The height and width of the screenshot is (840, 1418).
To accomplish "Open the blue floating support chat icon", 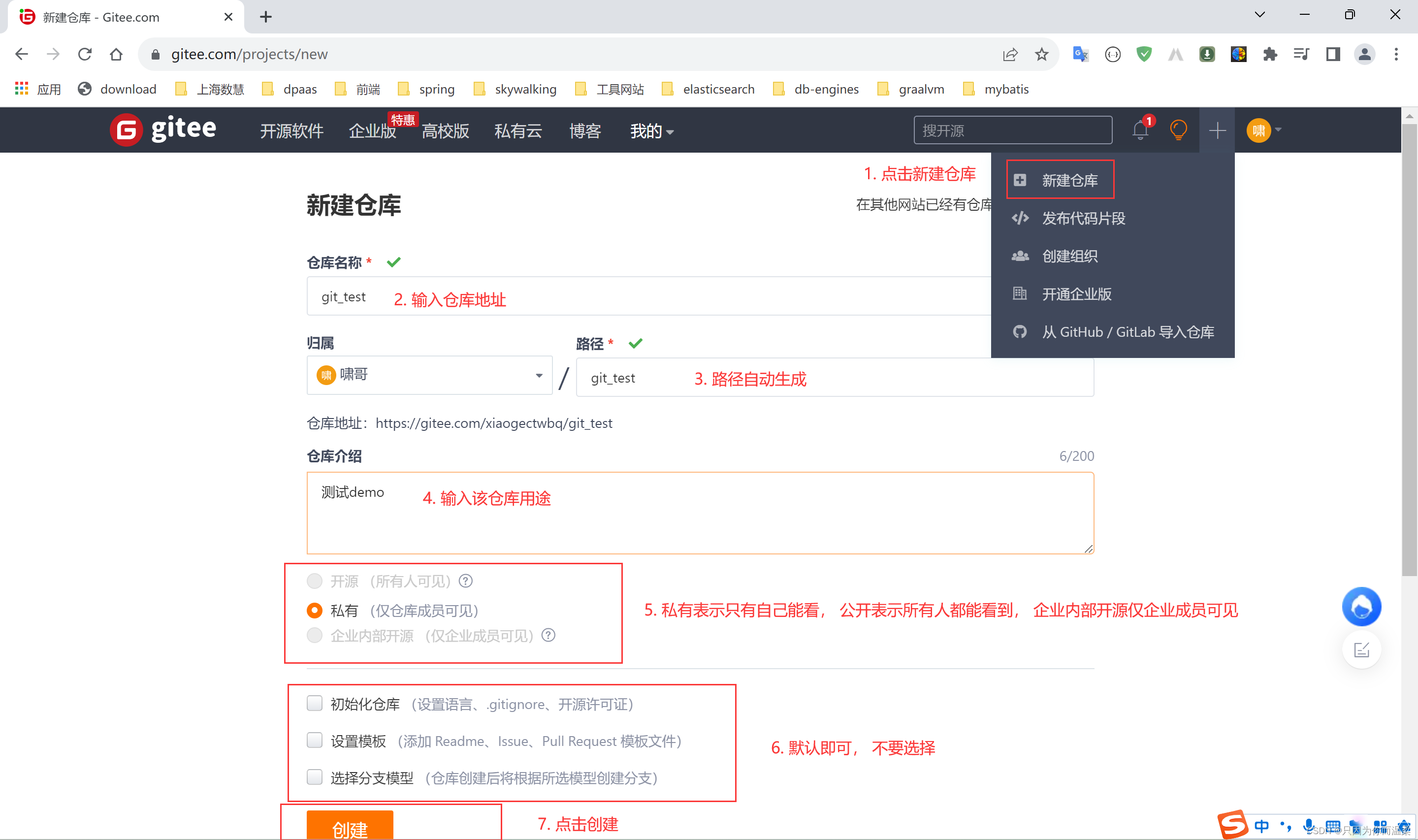I will (1361, 607).
